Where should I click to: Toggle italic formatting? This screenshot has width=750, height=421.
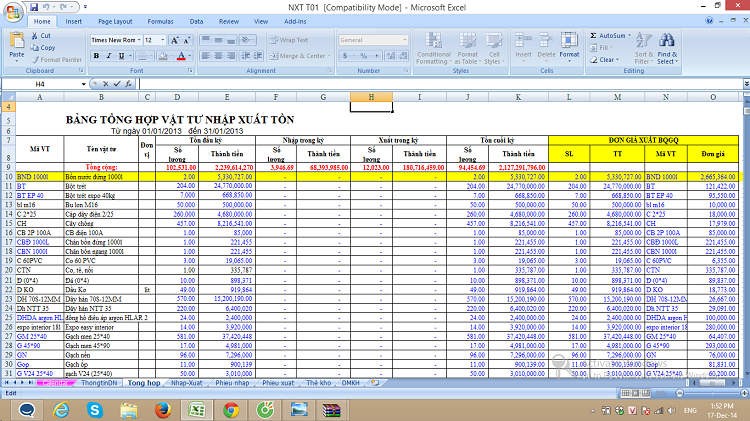click(x=109, y=56)
